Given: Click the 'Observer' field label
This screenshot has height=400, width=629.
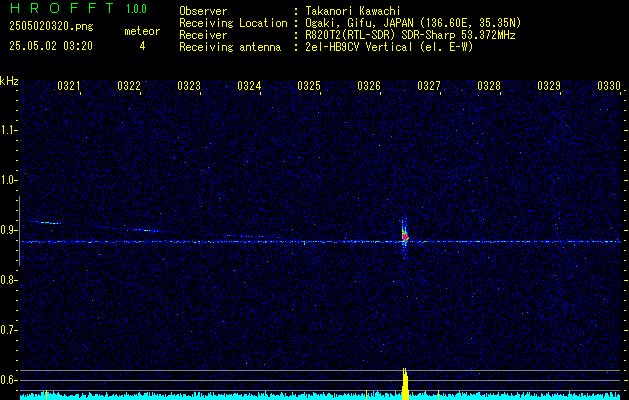Looking at the screenshot, I should coord(203,11).
